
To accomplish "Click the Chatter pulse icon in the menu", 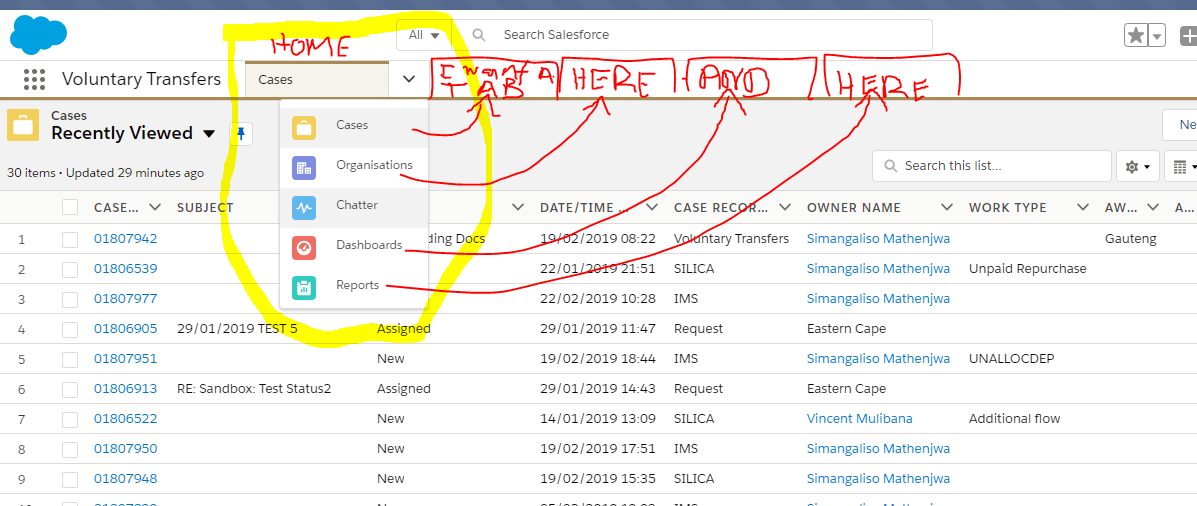I will [304, 208].
